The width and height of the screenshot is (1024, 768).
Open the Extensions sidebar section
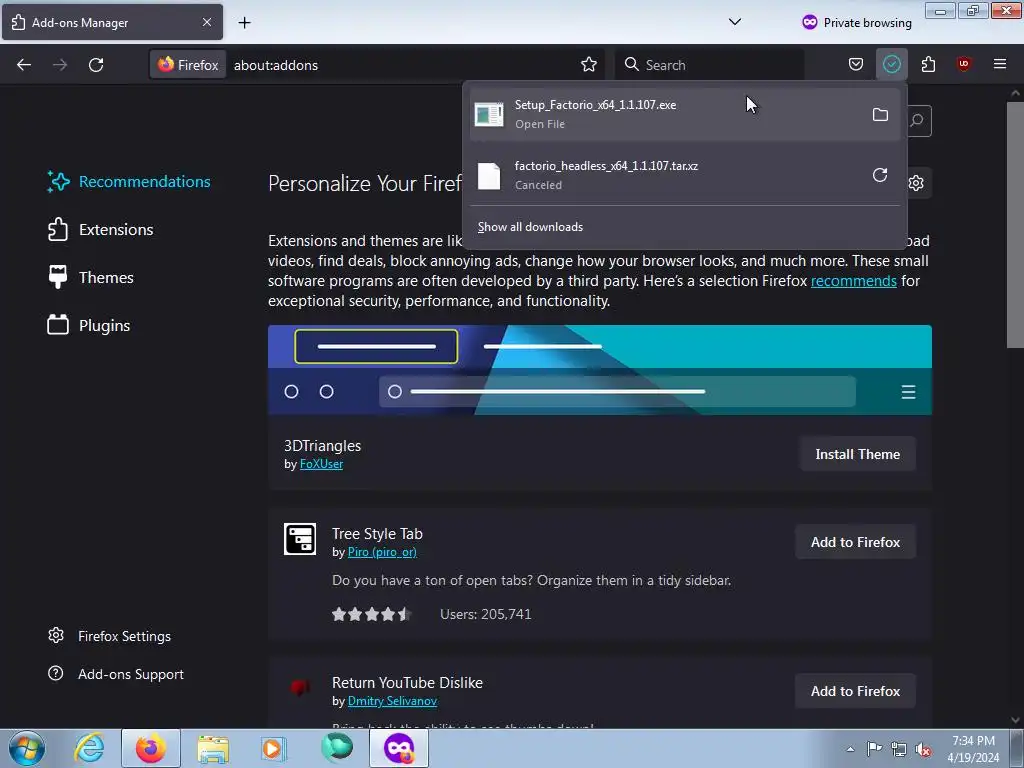[101, 230]
